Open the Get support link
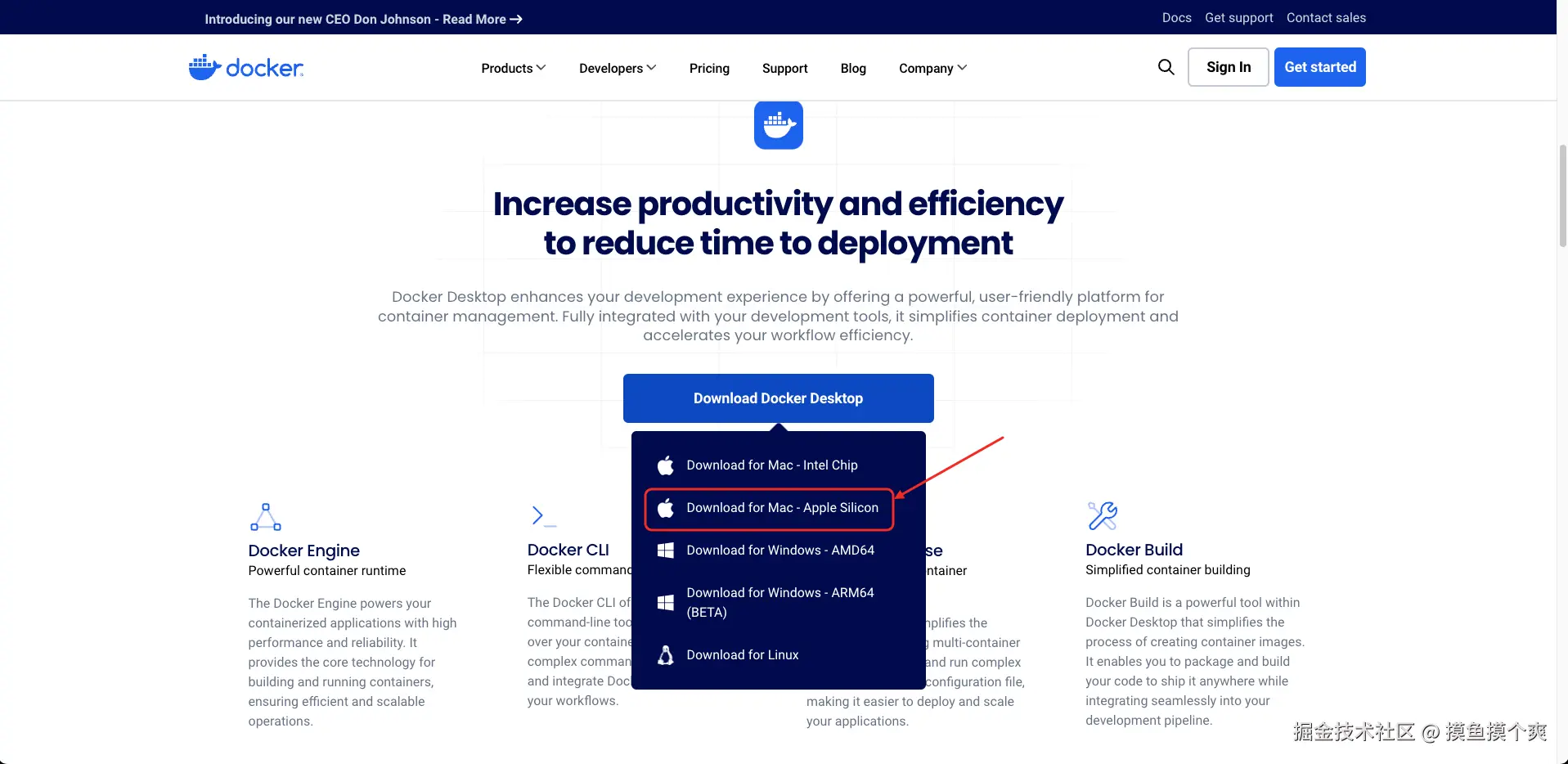The width and height of the screenshot is (1568, 764). (x=1239, y=17)
